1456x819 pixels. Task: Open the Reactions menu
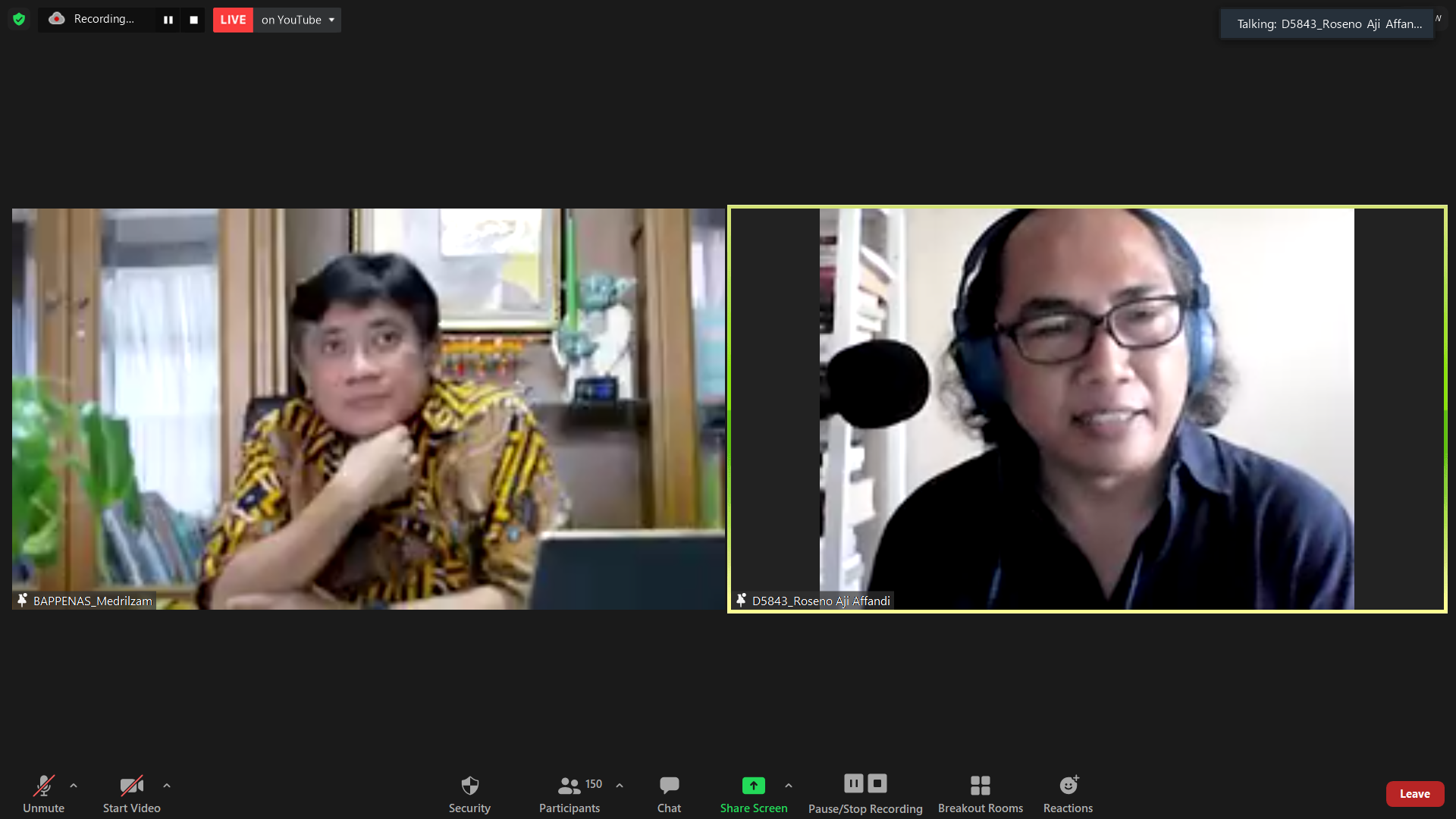pyautogui.click(x=1068, y=793)
